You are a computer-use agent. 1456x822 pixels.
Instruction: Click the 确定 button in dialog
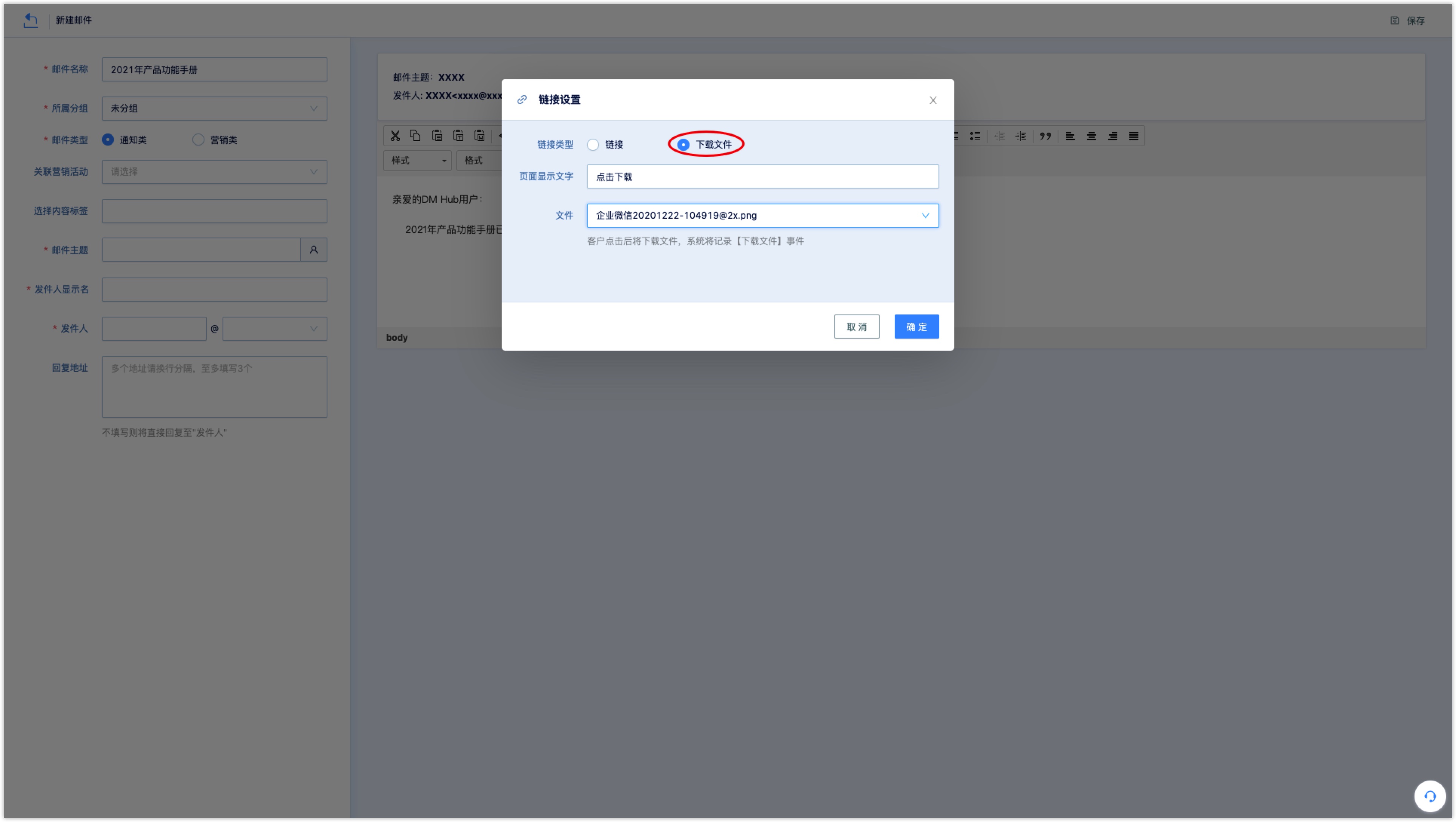click(x=917, y=327)
